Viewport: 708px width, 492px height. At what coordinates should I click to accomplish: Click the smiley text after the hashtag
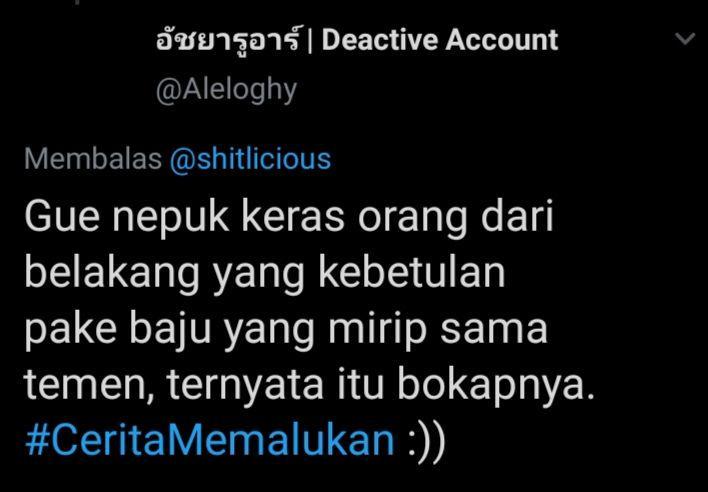pos(426,442)
